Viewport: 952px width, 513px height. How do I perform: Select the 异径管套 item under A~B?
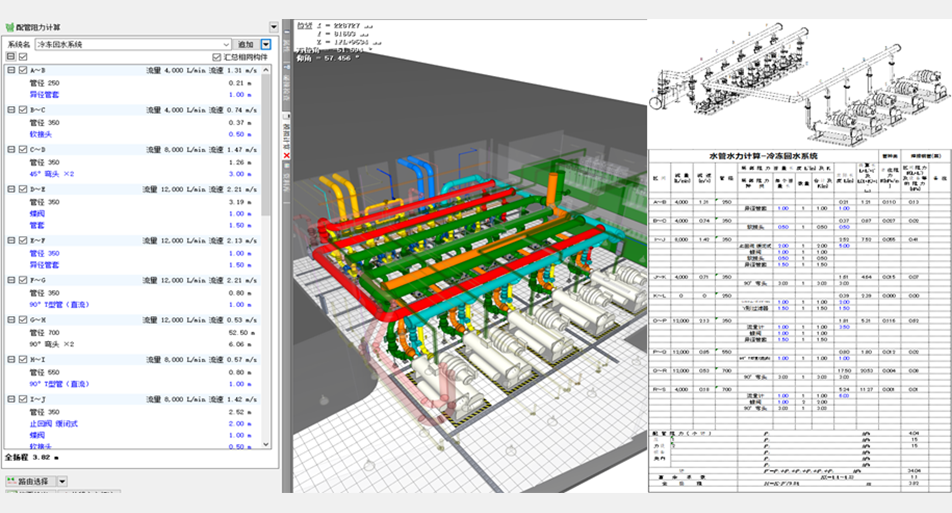point(45,95)
